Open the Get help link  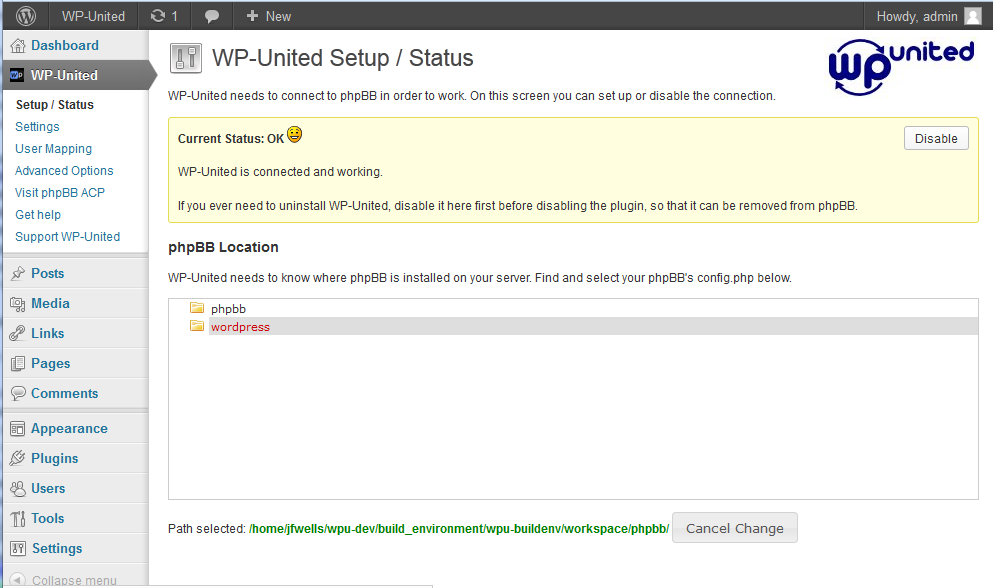[38, 215]
